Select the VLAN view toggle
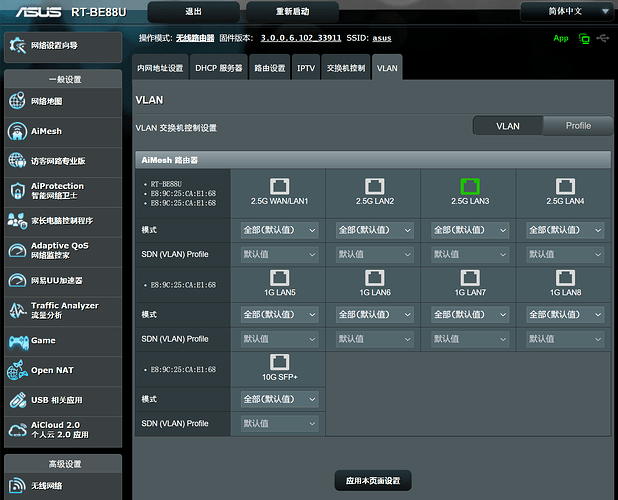Viewport: 618px width, 500px height. tap(507, 126)
